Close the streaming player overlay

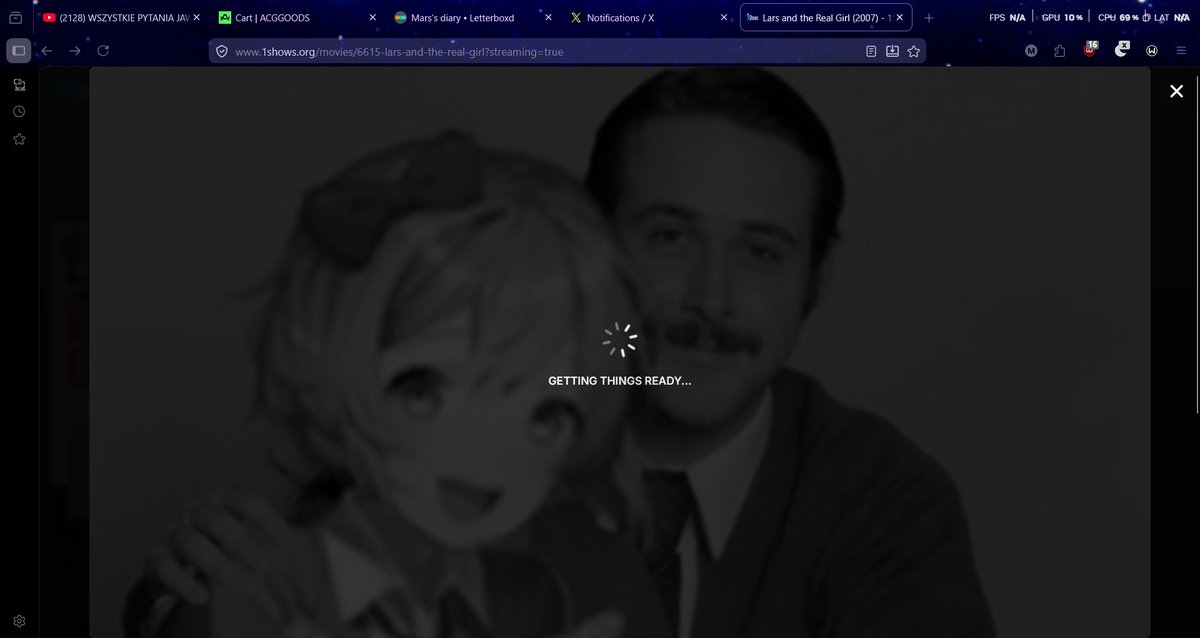click(1176, 91)
